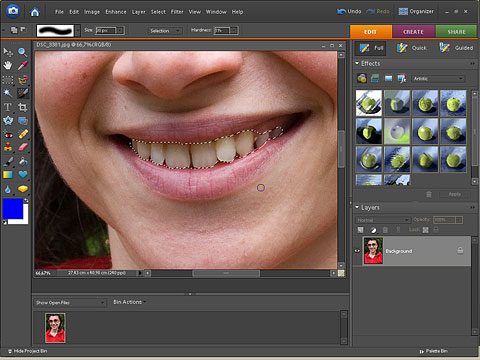
Task: Hide the Background layer eye icon
Action: [x=357, y=251]
